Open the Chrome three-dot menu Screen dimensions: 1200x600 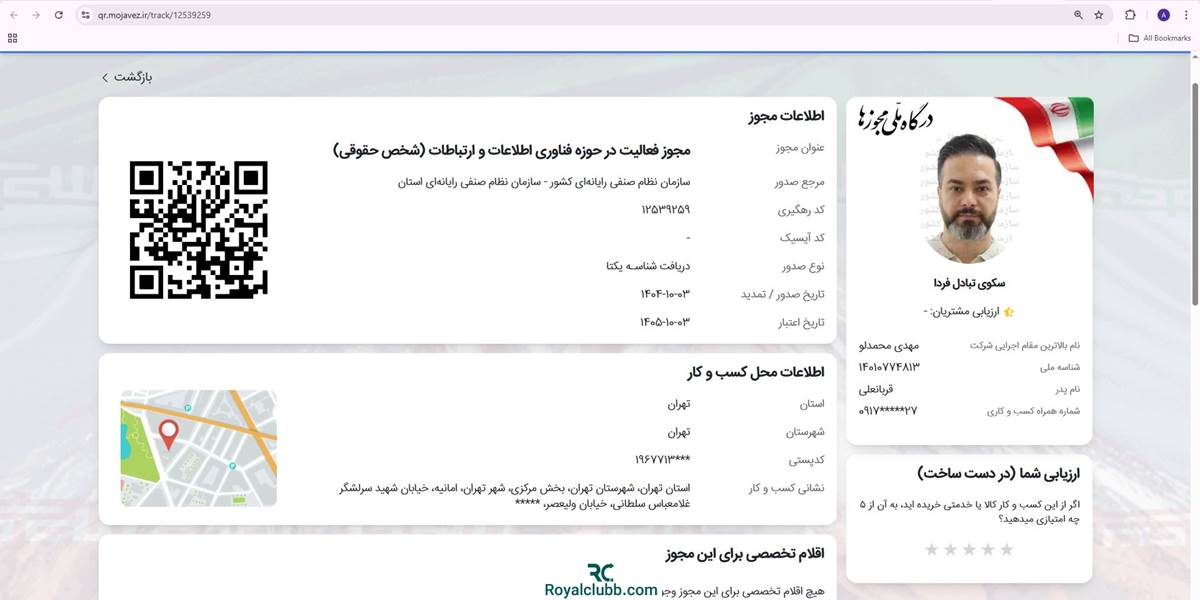tap(1185, 15)
